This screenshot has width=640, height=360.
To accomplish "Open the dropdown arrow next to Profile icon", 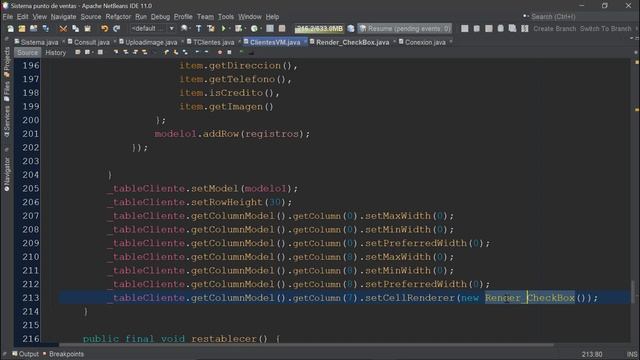I will pyautogui.click(x=261, y=29).
